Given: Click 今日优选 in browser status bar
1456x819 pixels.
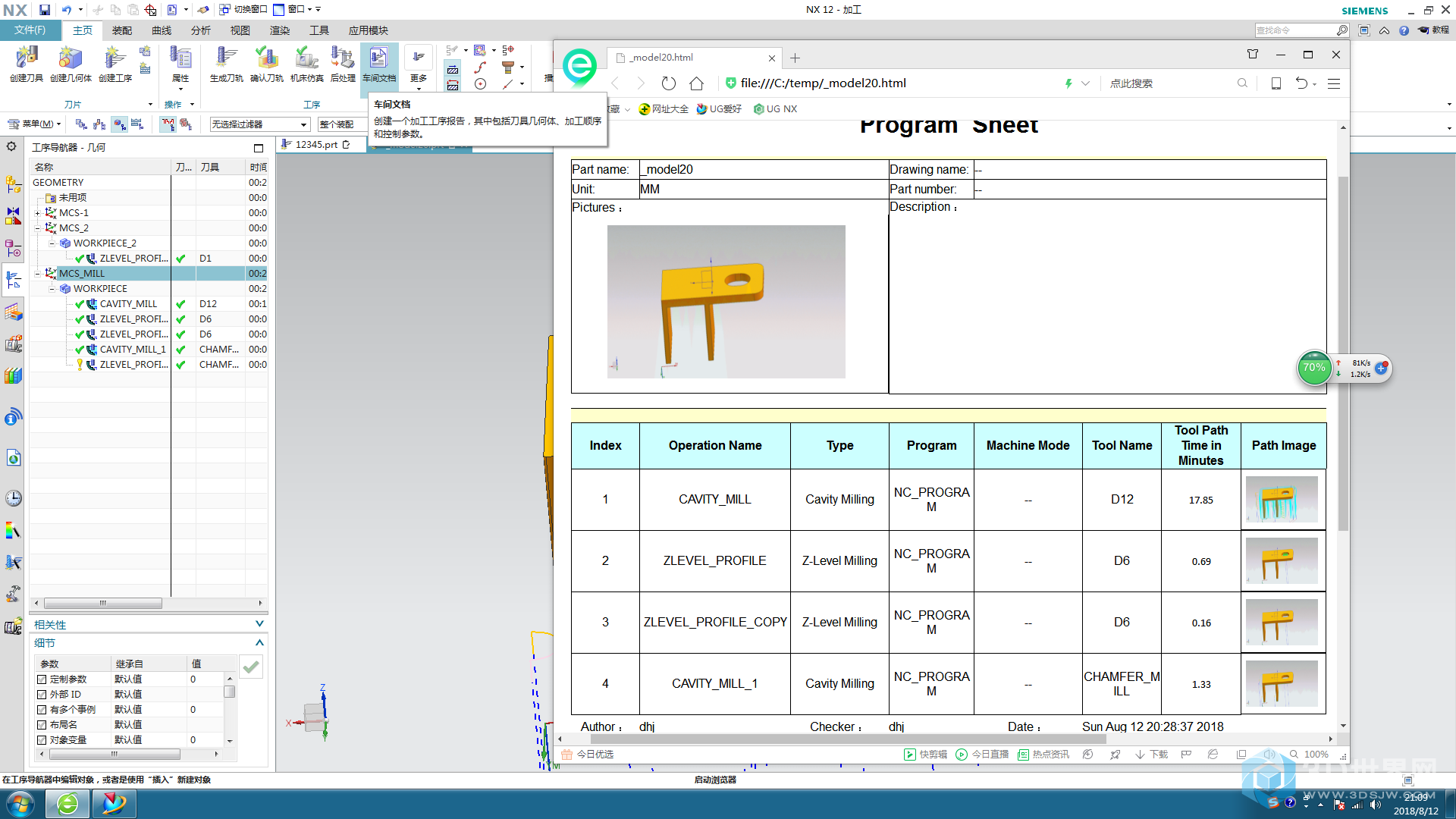Looking at the screenshot, I should 588,755.
